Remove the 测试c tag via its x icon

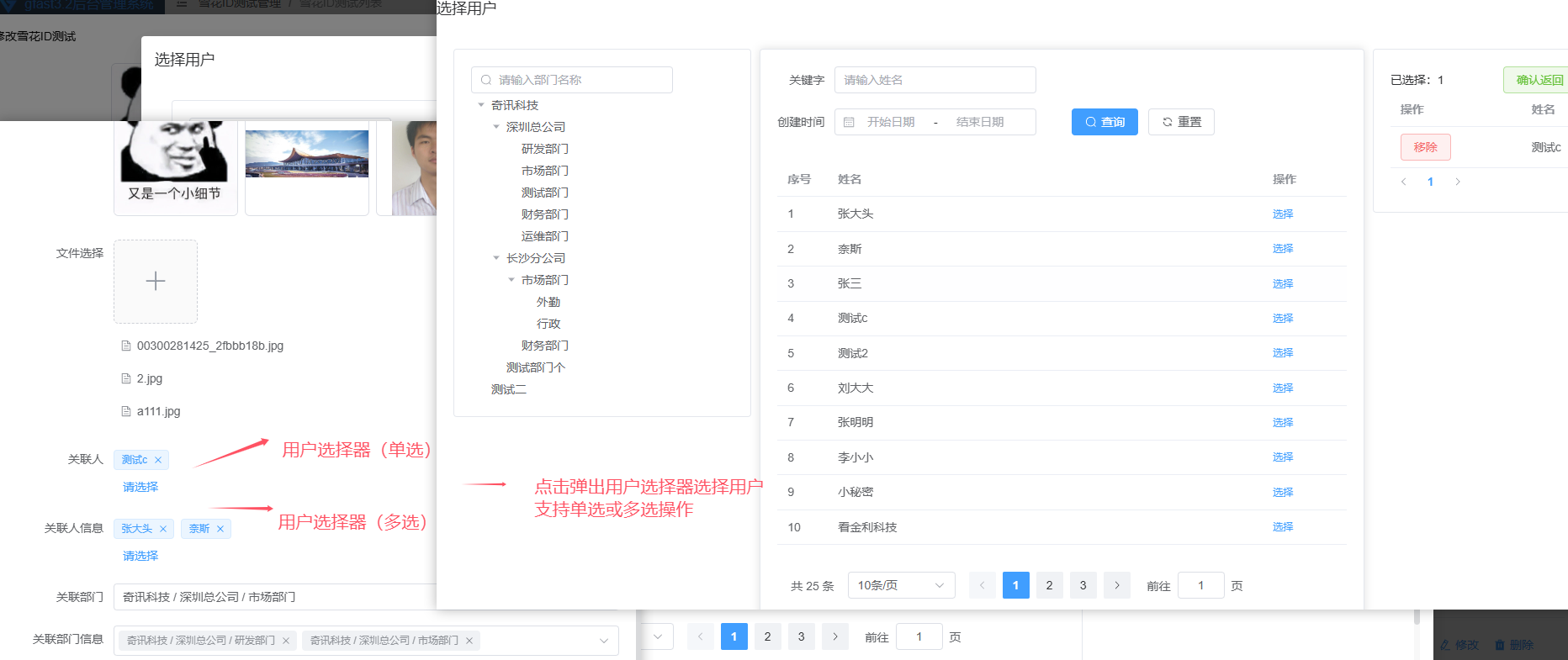click(158, 460)
